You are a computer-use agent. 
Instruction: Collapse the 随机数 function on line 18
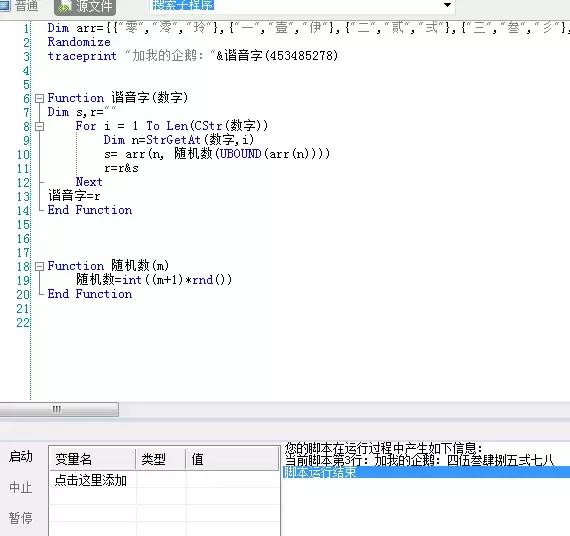pyautogui.click(x=39, y=266)
